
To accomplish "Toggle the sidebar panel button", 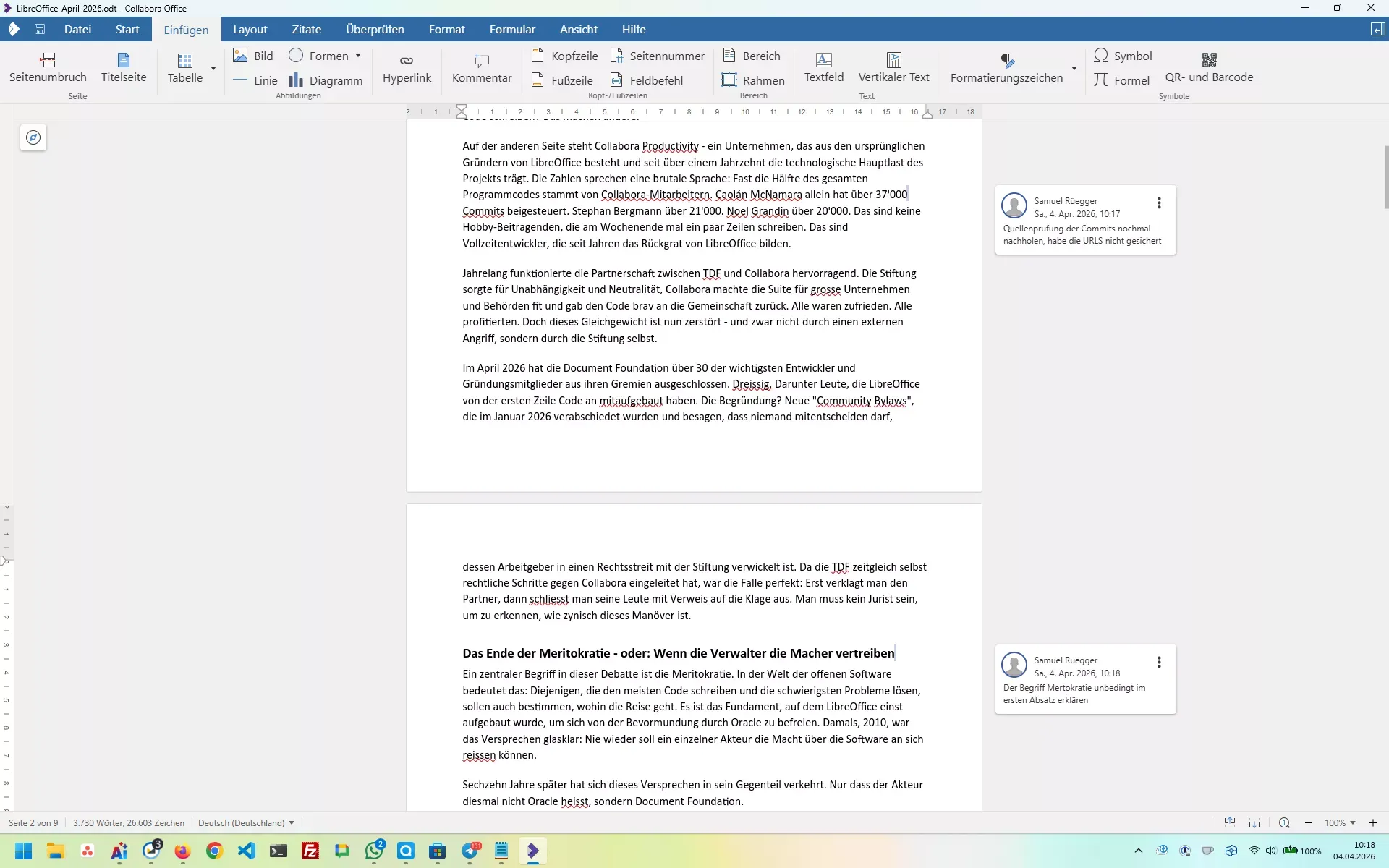I will coord(1377,29).
